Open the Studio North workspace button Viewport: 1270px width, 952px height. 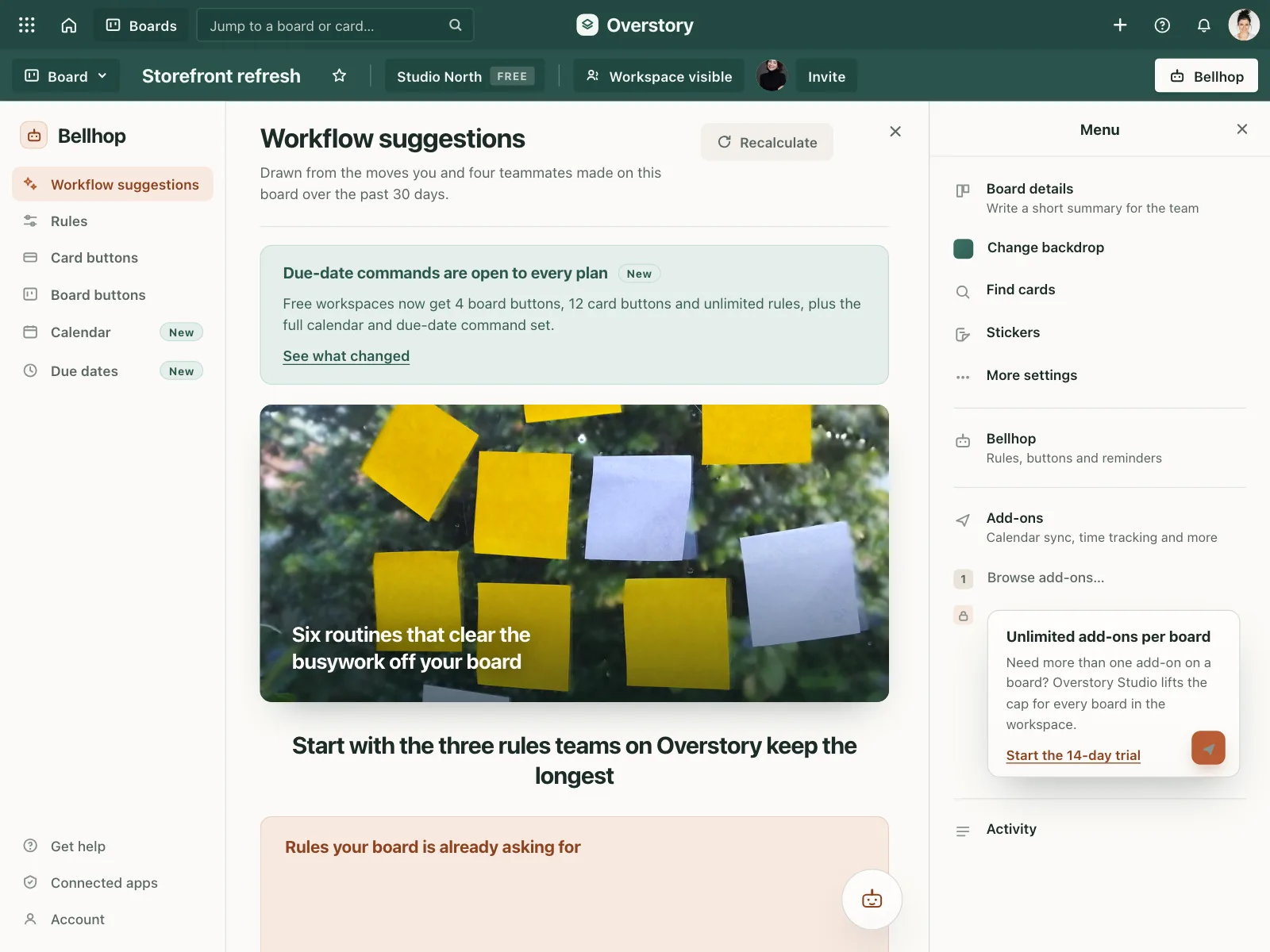[x=465, y=76]
